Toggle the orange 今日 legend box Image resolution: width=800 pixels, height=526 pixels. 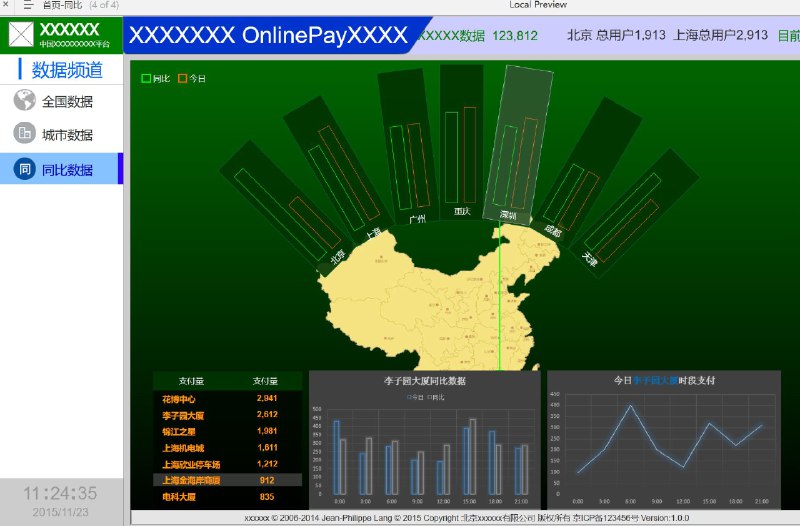click(x=183, y=78)
